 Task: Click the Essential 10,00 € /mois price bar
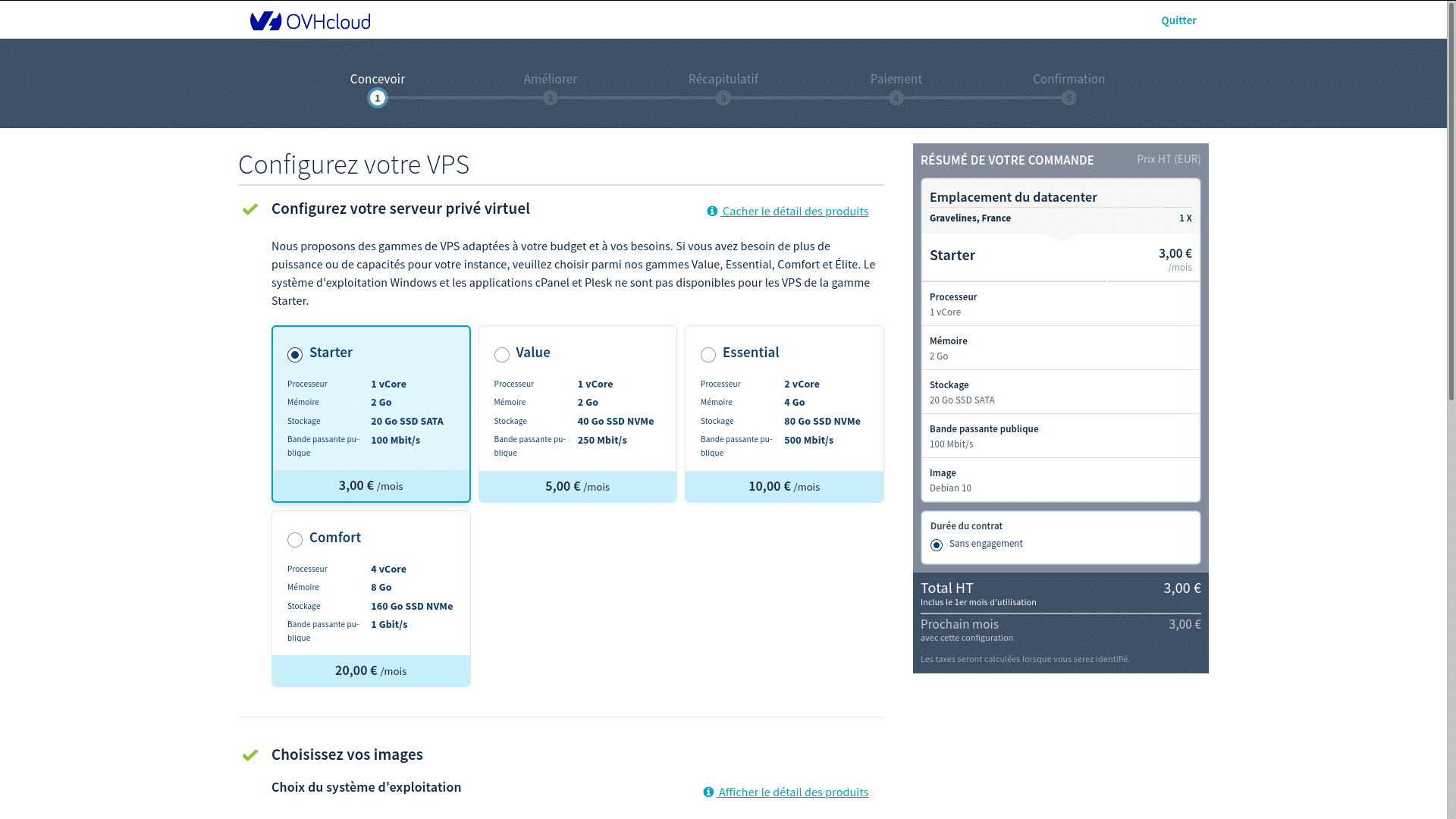[784, 487]
